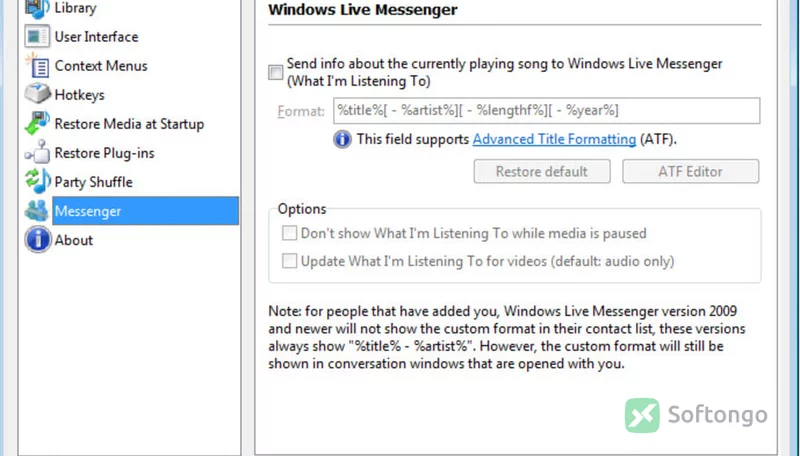Open the About page
Screen dimensions: 800x456
point(73,240)
